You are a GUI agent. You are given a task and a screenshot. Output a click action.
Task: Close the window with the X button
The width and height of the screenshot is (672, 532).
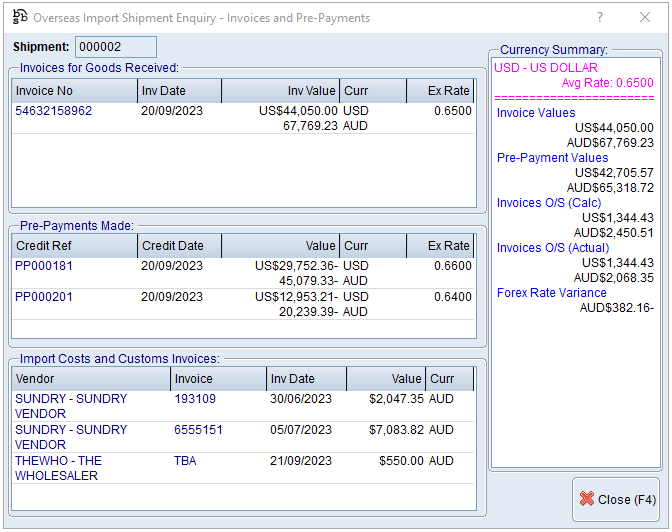(x=645, y=18)
